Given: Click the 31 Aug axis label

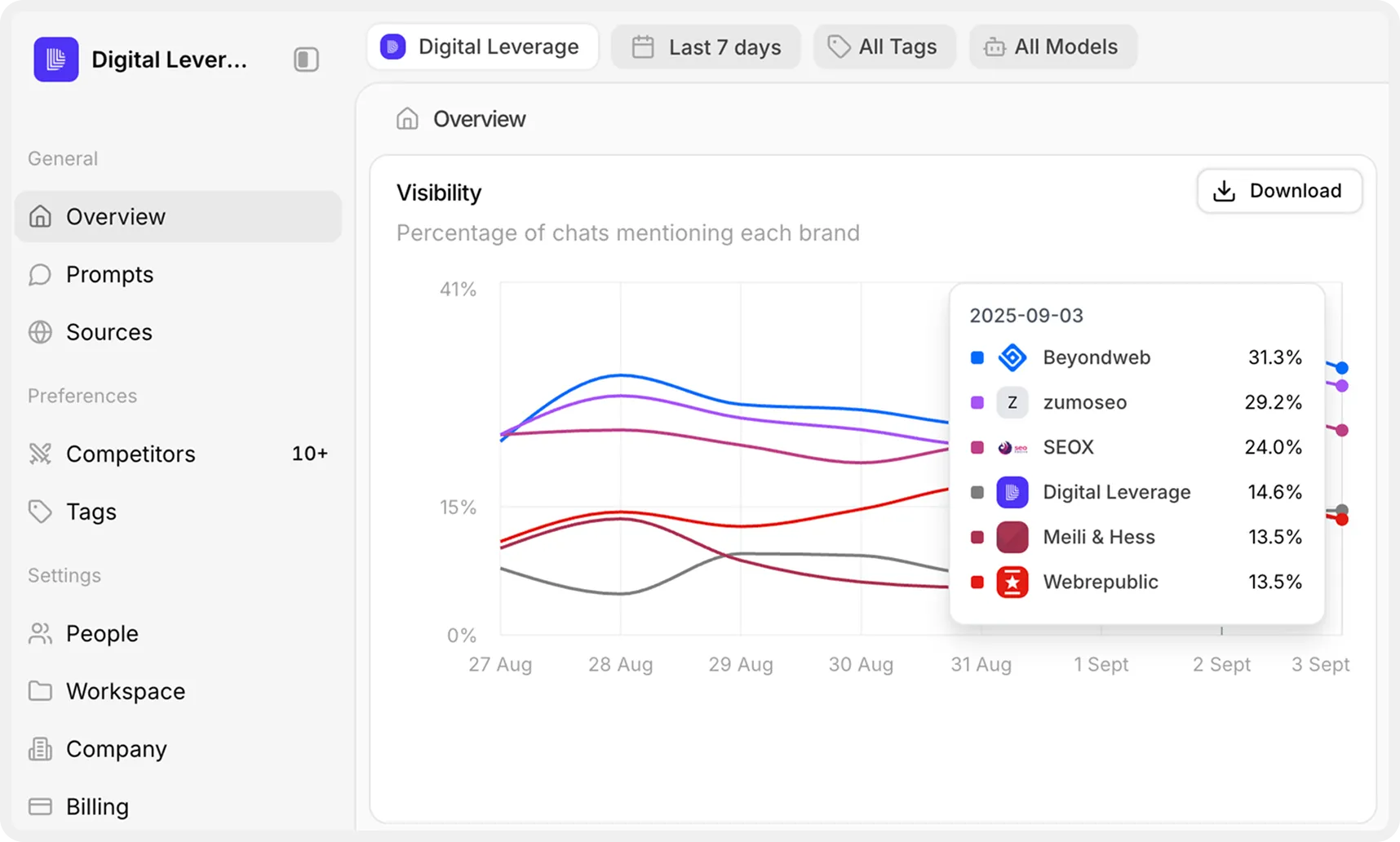Looking at the screenshot, I should tap(981, 664).
